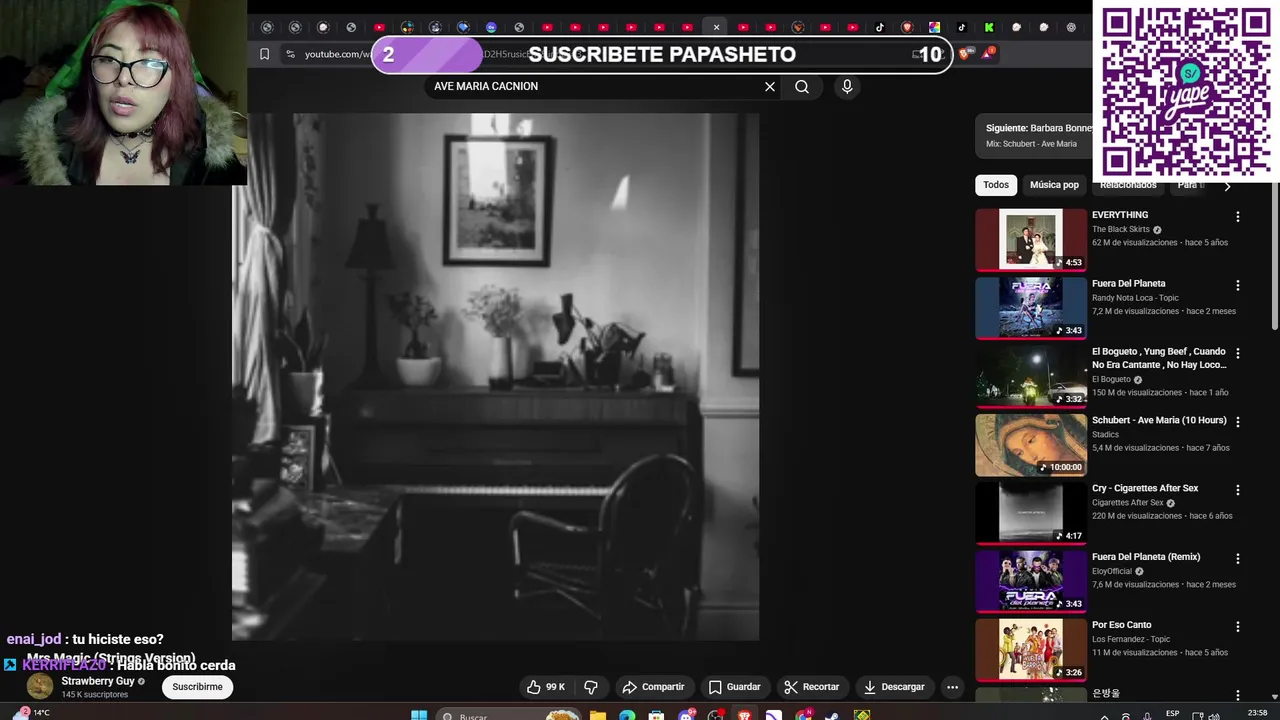
Task: Dislike the video with thumbs down
Action: 591,687
